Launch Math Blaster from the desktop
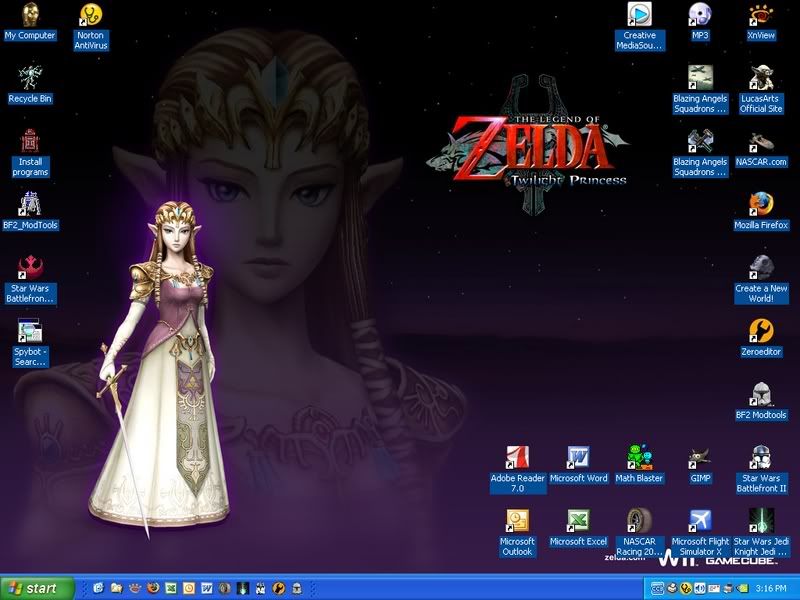Viewport: 800px width, 600px height. point(639,464)
